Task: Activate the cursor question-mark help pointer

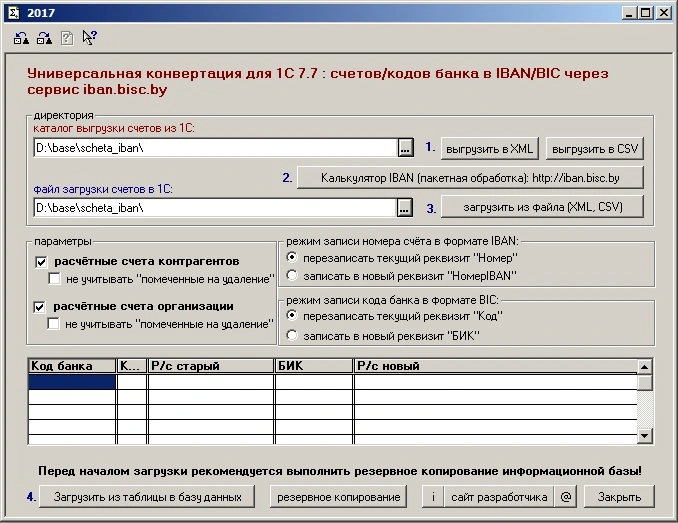Action: [90, 39]
